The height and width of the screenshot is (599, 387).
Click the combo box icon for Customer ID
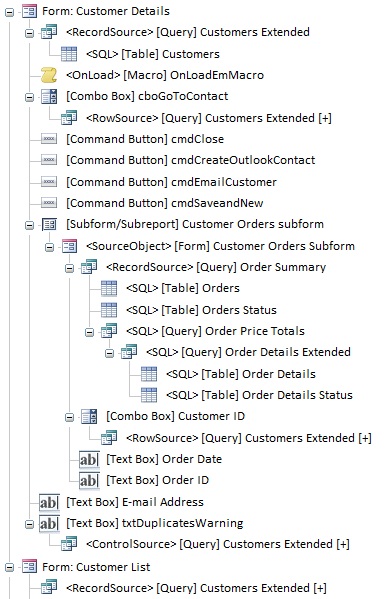click(89, 416)
